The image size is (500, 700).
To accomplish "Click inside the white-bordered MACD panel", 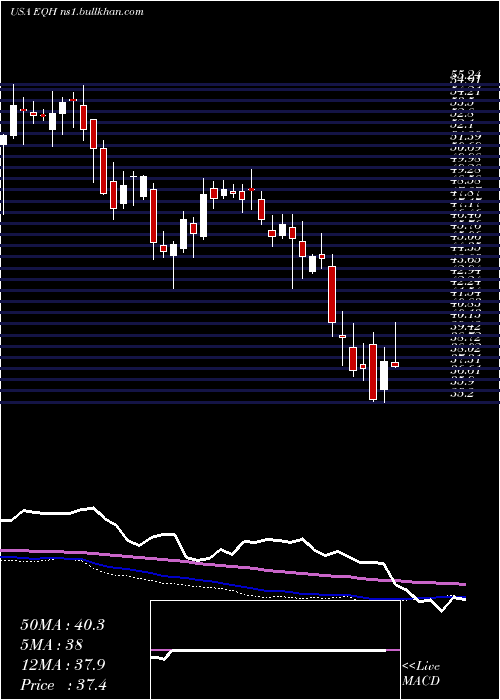I will [x=275, y=650].
